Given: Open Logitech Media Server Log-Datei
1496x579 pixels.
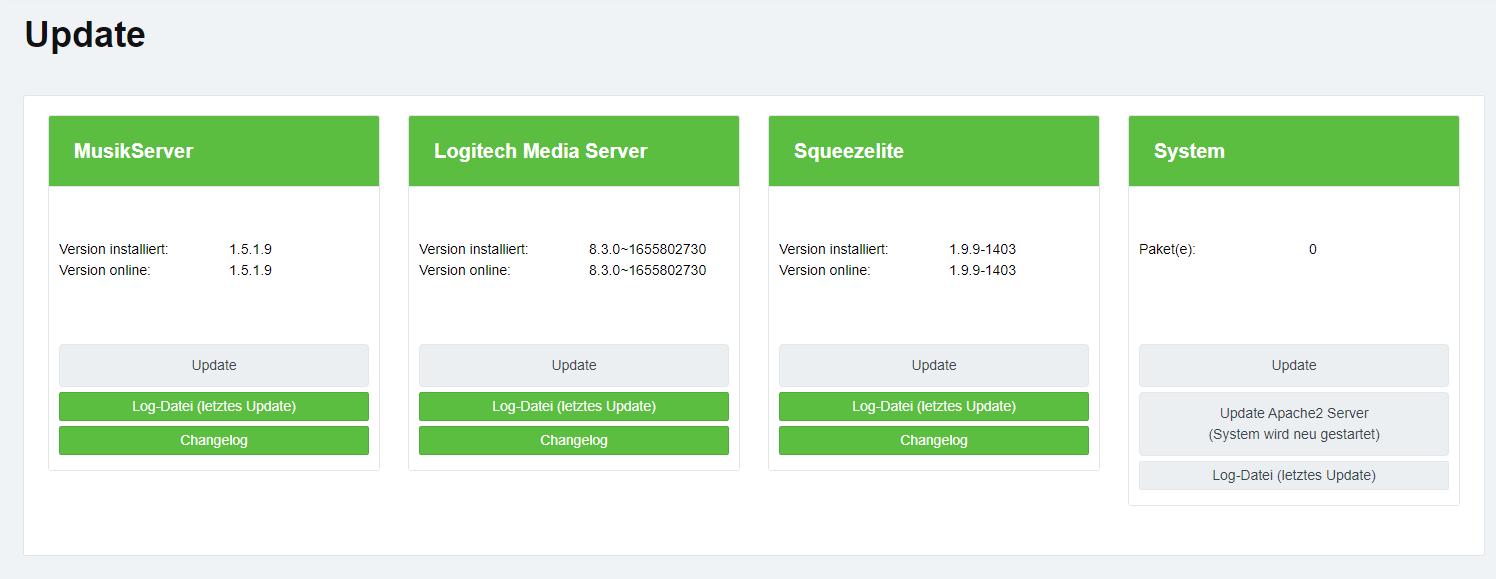Looking at the screenshot, I should coord(574,406).
